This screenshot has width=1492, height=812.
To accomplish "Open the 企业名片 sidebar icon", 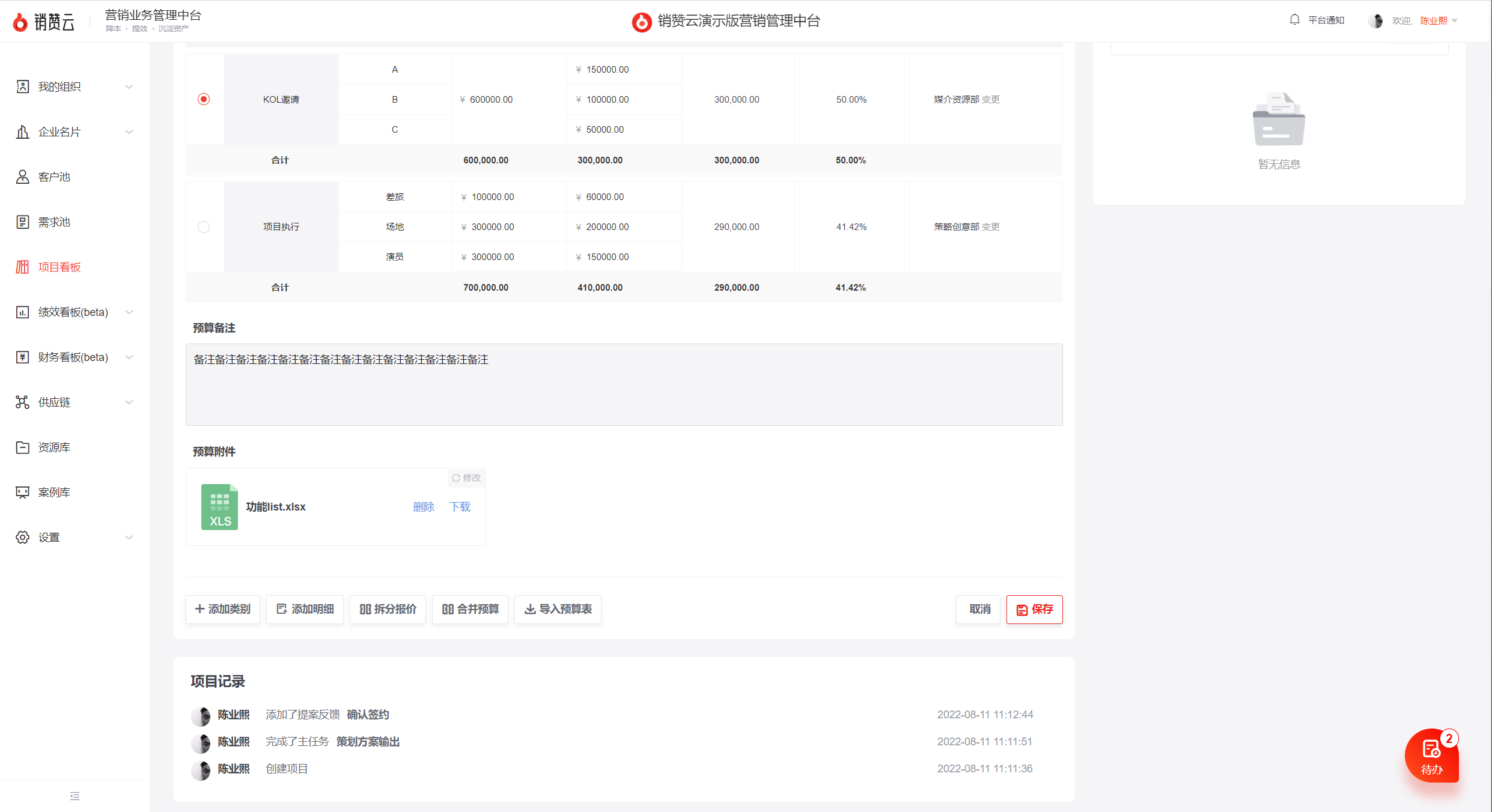I will point(22,132).
